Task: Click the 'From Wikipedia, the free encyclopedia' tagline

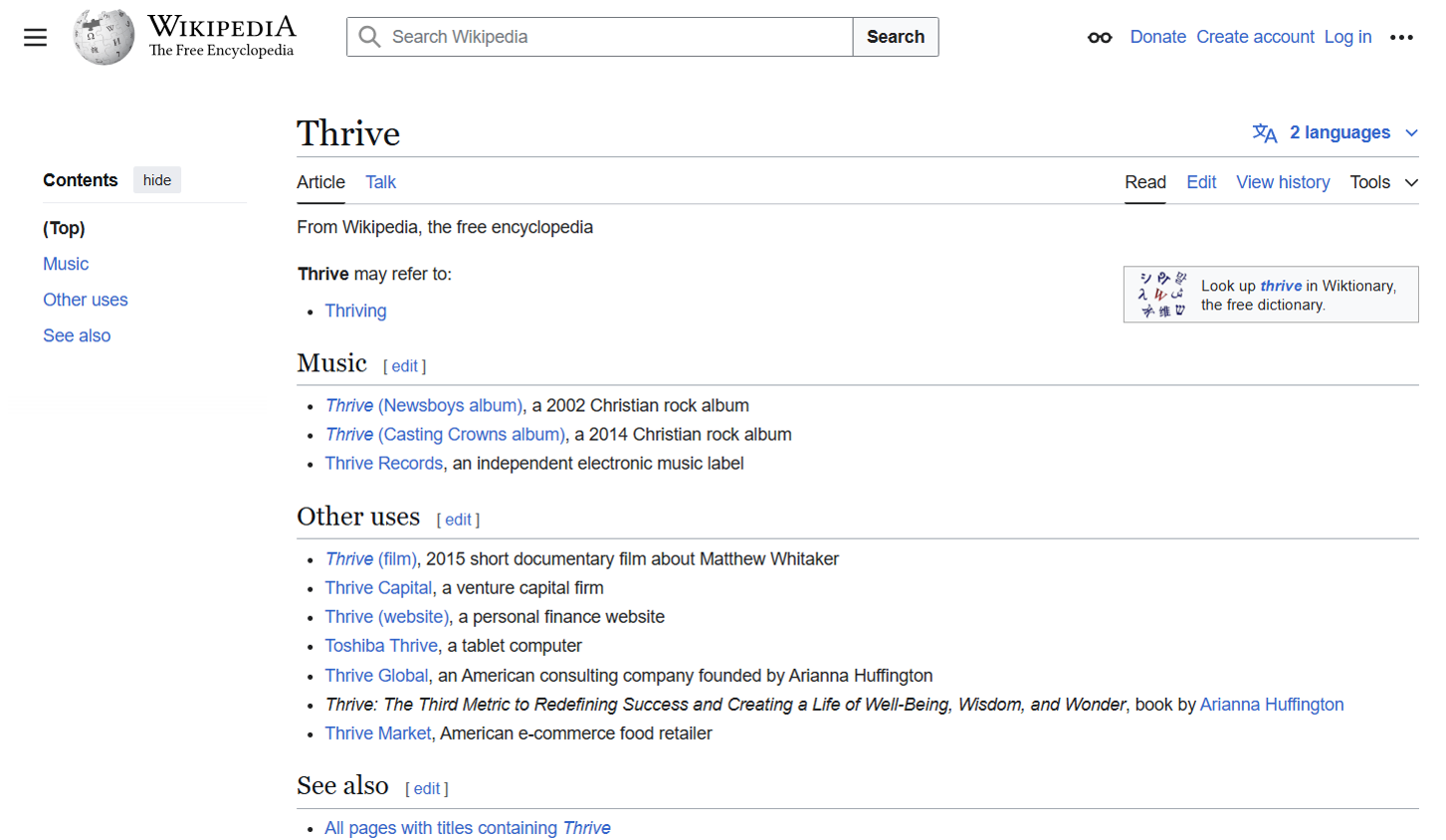Action: pyautogui.click(x=445, y=227)
